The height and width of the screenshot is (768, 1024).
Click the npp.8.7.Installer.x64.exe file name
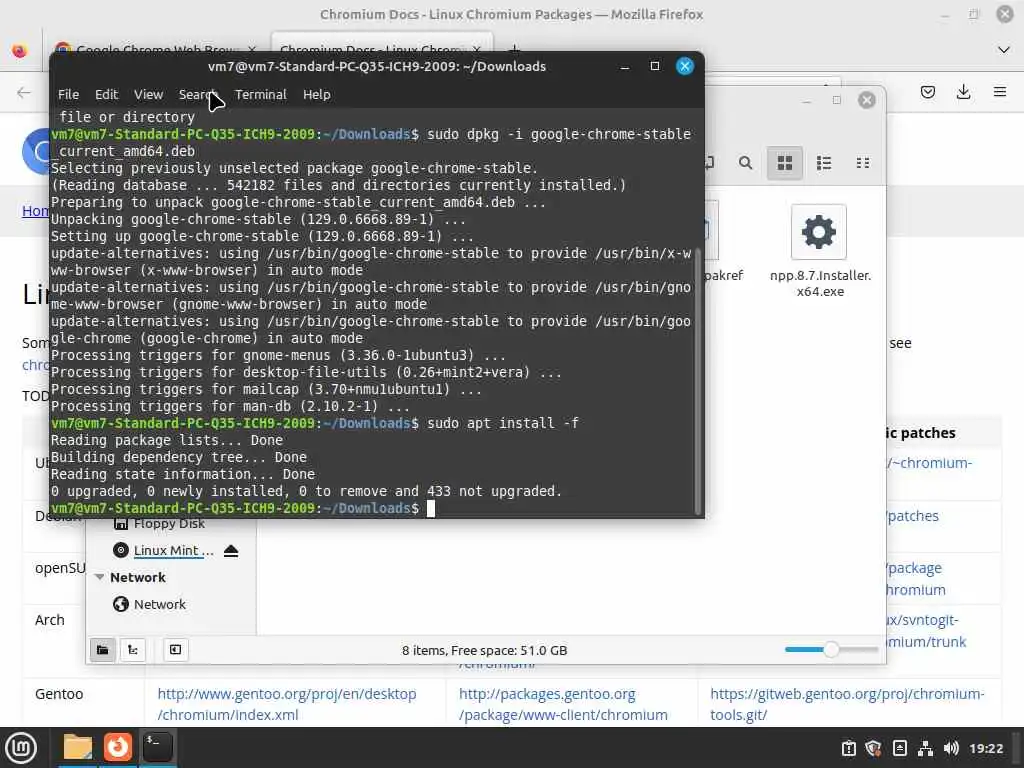820,283
